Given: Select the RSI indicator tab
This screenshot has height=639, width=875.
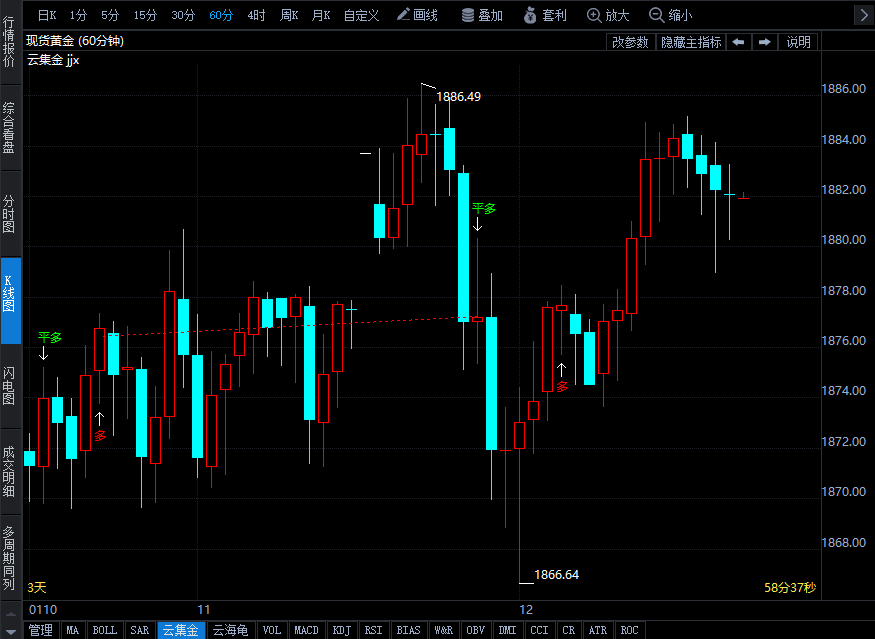Looking at the screenshot, I should [373, 630].
